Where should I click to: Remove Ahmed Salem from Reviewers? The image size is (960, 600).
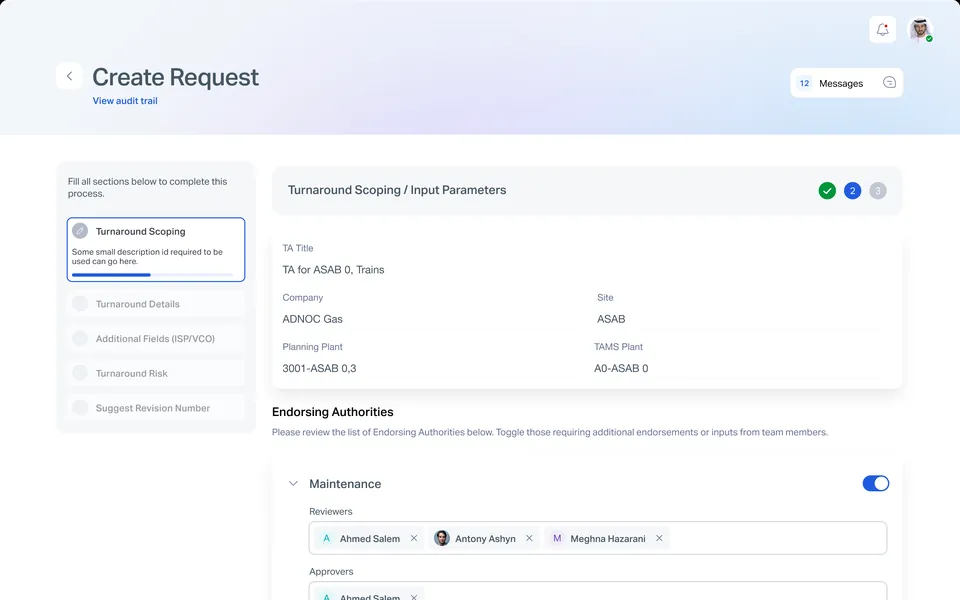(414, 538)
